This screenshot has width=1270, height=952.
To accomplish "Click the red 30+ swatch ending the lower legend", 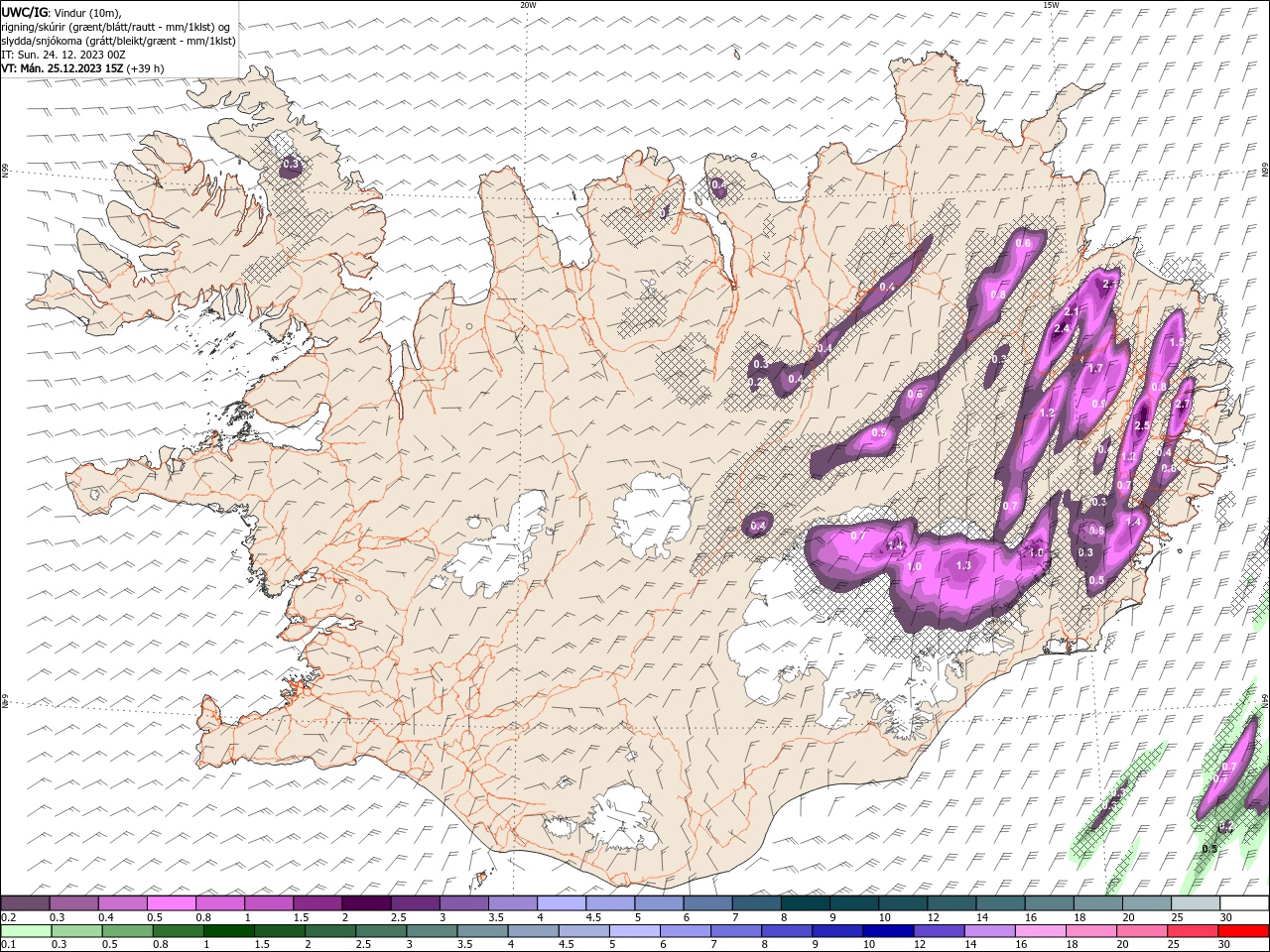I will pos(1243,931).
